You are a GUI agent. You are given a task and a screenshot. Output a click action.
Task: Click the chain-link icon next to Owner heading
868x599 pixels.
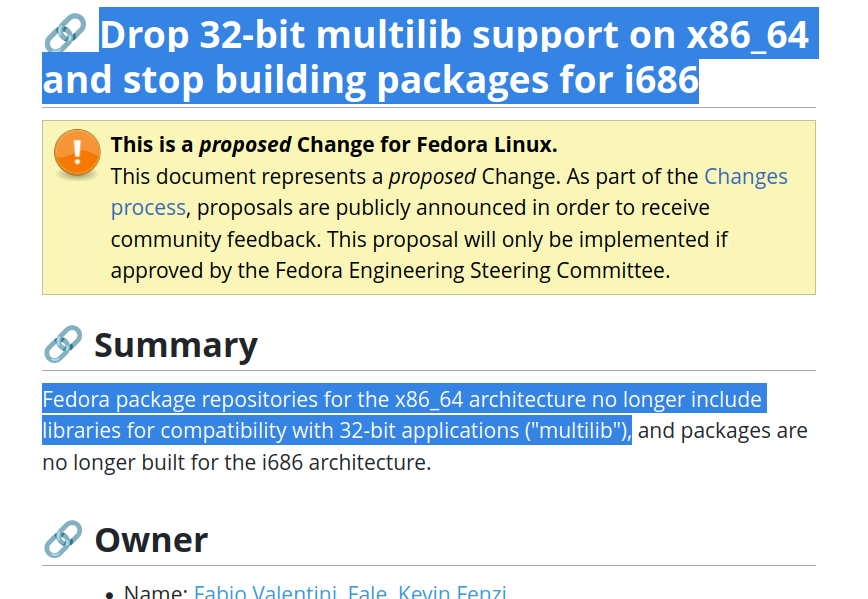pyautogui.click(x=63, y=539)
